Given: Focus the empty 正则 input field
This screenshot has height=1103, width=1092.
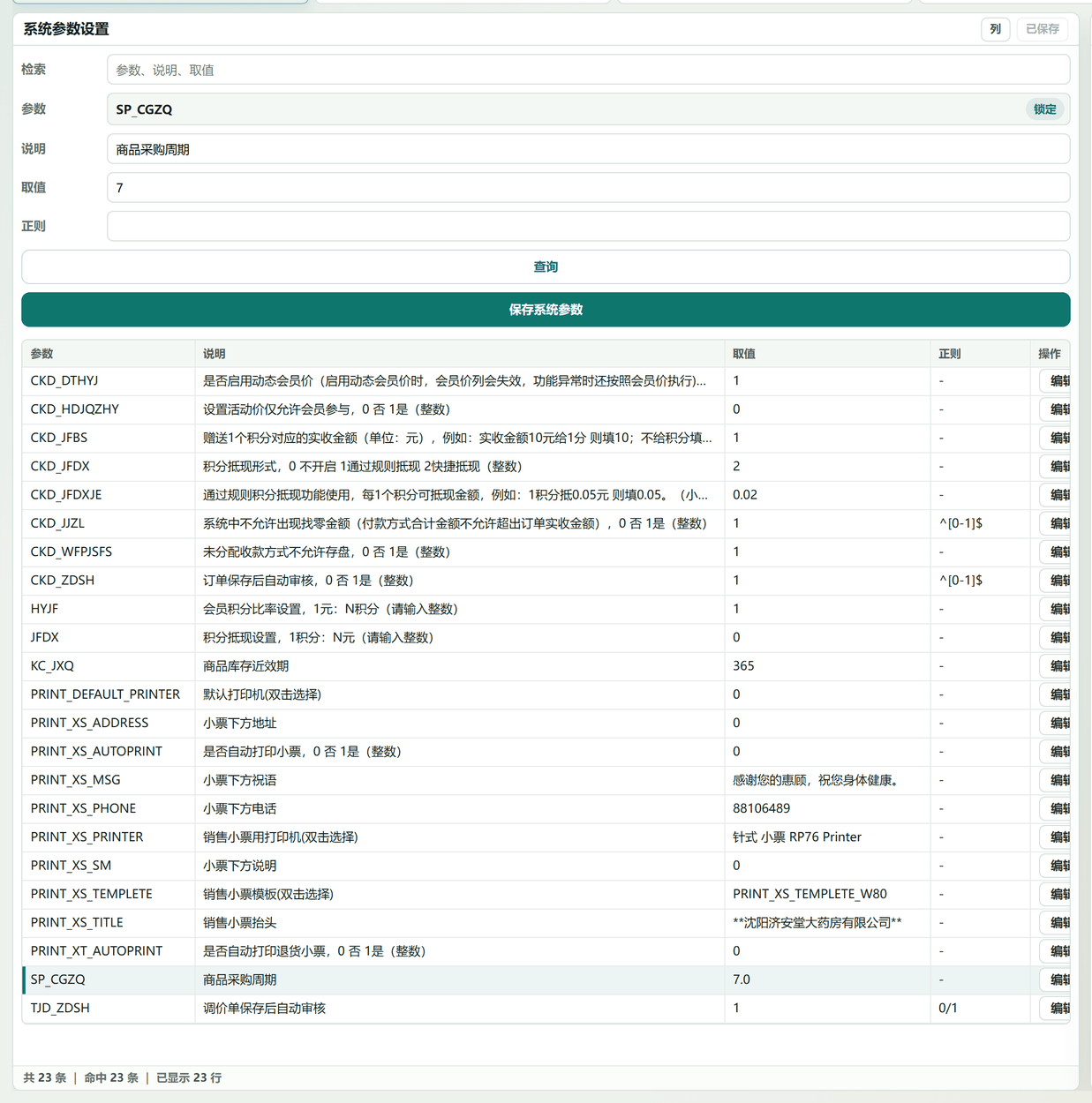Looking at the screenshot, I should (588, 226).
